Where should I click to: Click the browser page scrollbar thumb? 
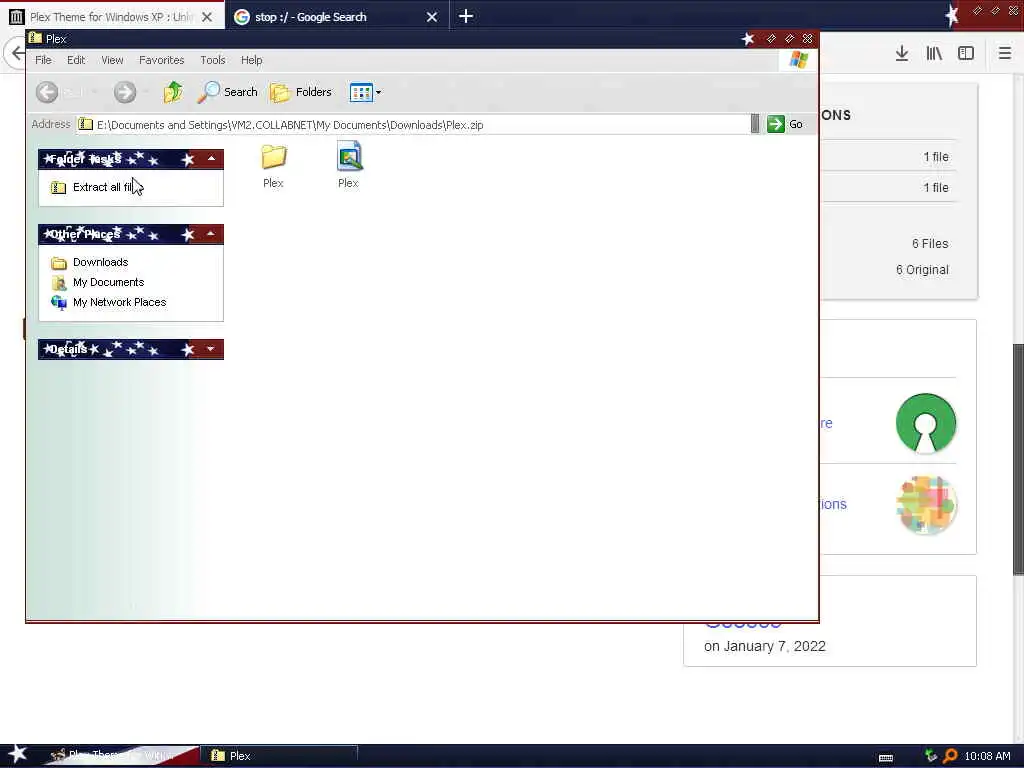coord(1018,458)
